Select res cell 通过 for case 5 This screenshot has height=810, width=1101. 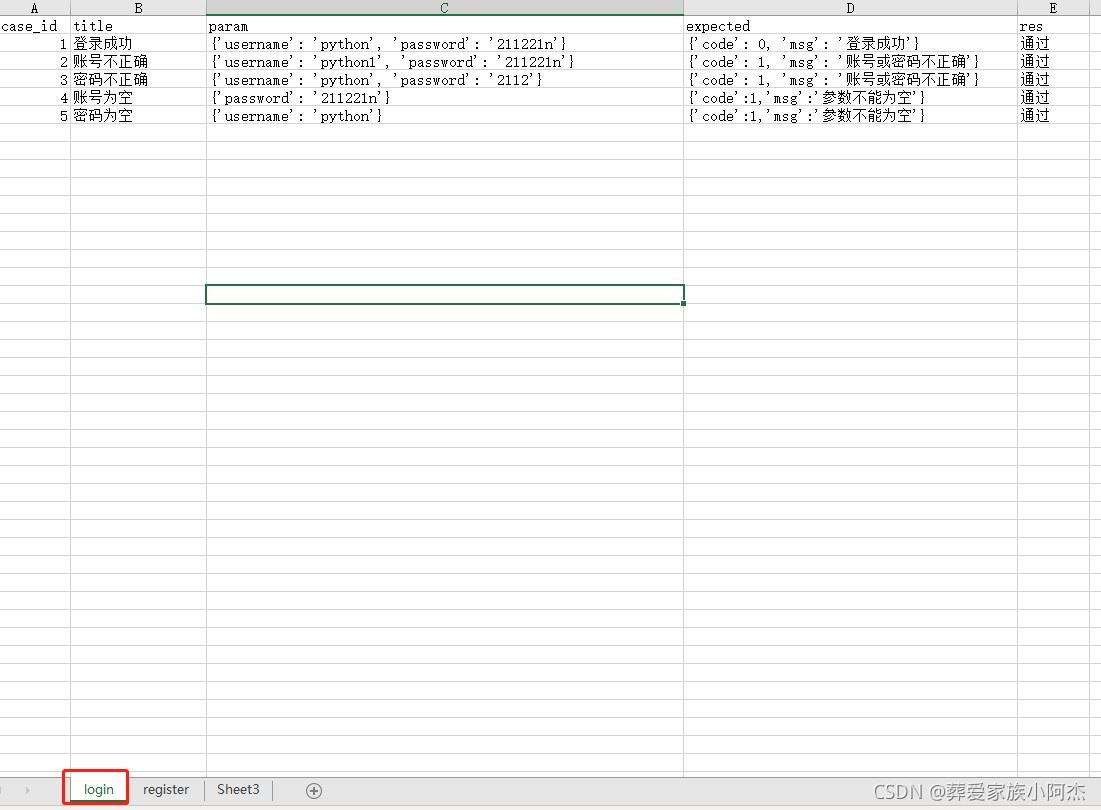click(1053, 115)
